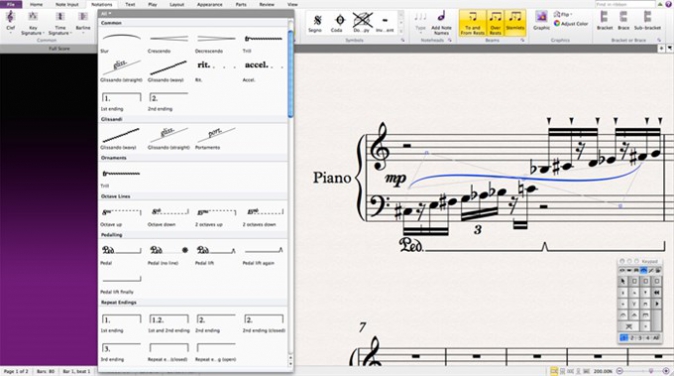
Task: Select the Octave up line
Action: coord(121,216)
